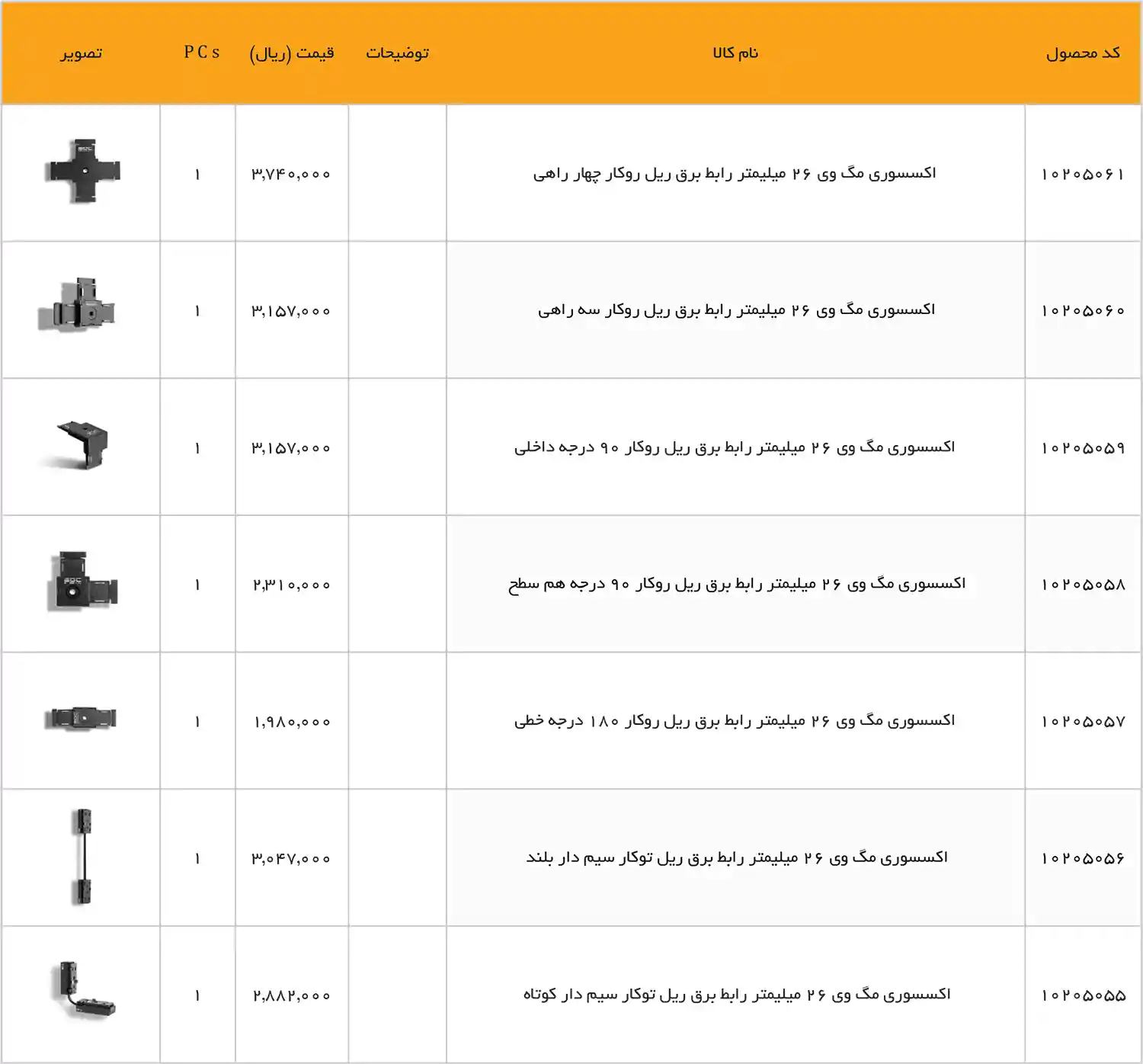
Task: Select product code 10205061
Action: coord(1084,174)
